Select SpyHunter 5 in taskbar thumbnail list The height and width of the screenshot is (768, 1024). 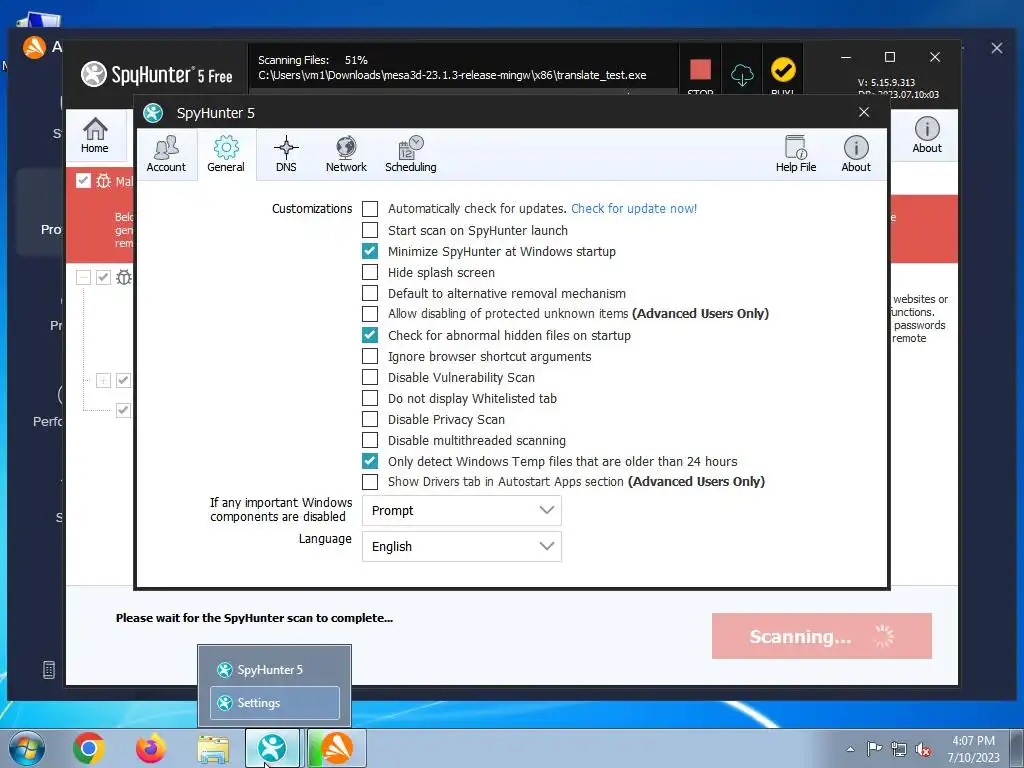point(274,669)
